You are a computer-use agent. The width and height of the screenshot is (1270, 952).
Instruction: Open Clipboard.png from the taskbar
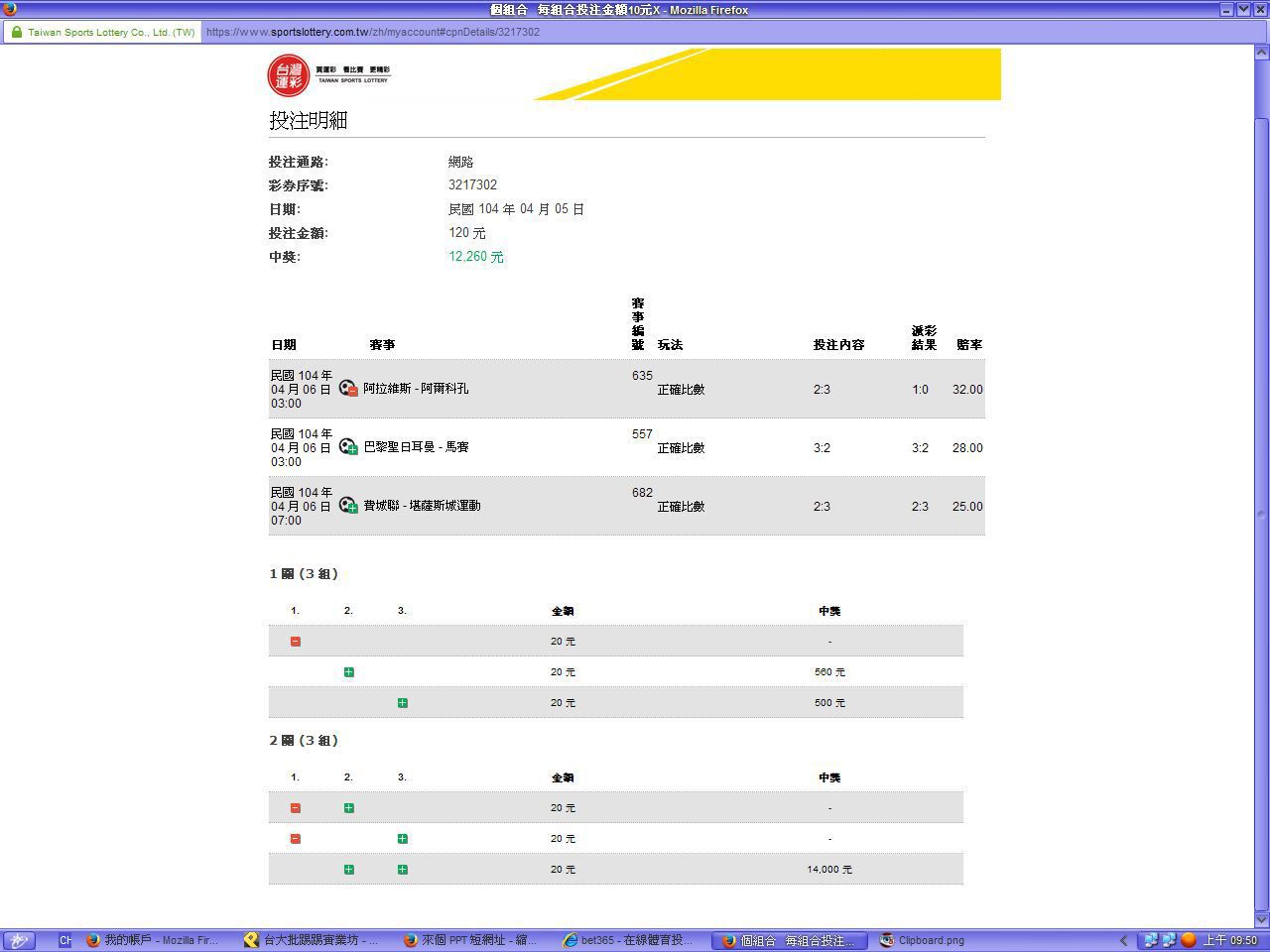click(x=923, y=940)
